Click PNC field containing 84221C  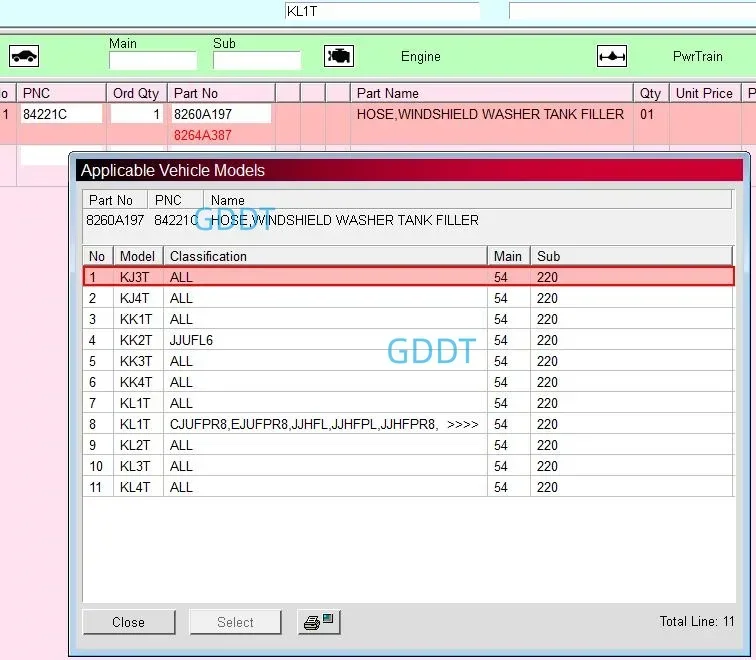click(61, 114)
